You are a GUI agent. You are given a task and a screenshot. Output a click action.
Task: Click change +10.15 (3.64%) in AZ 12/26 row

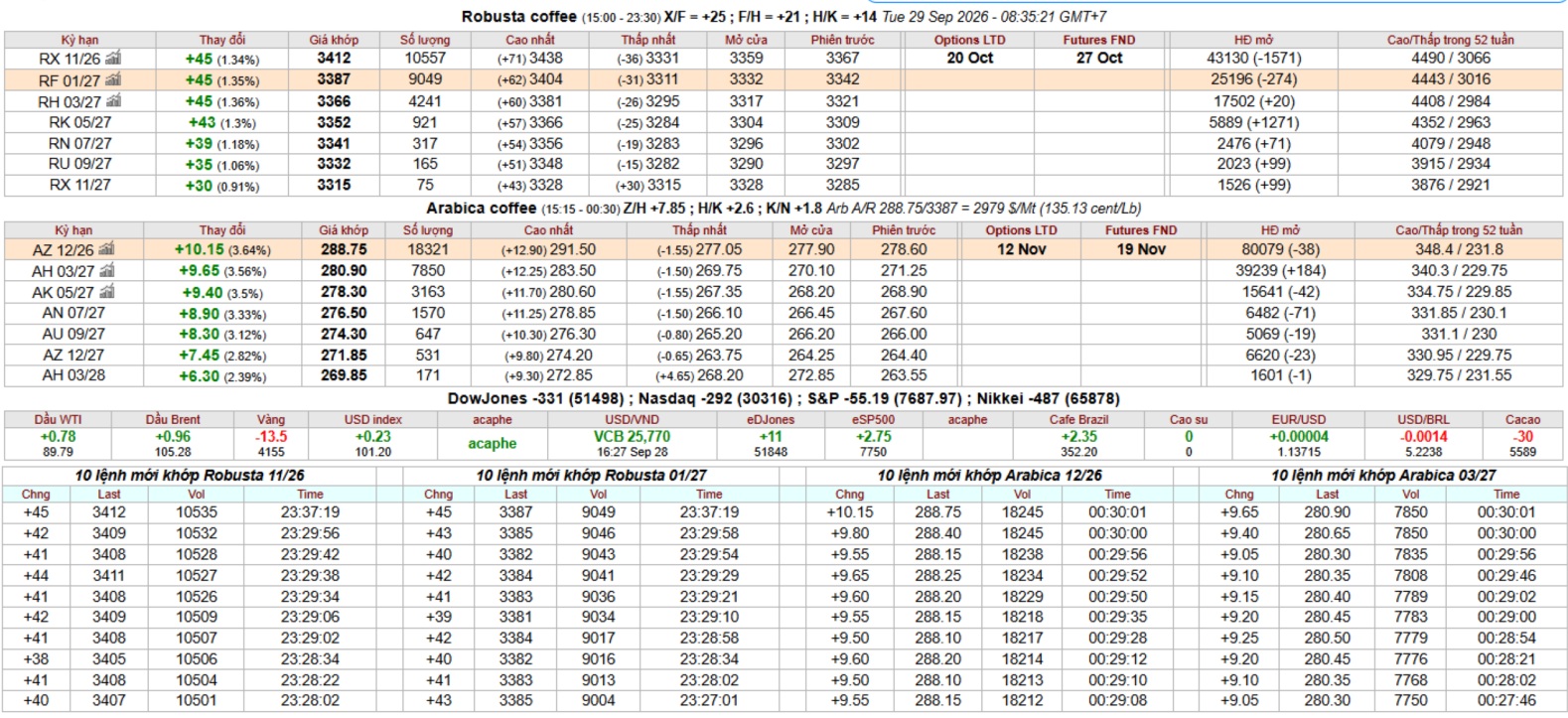(222, 250)
